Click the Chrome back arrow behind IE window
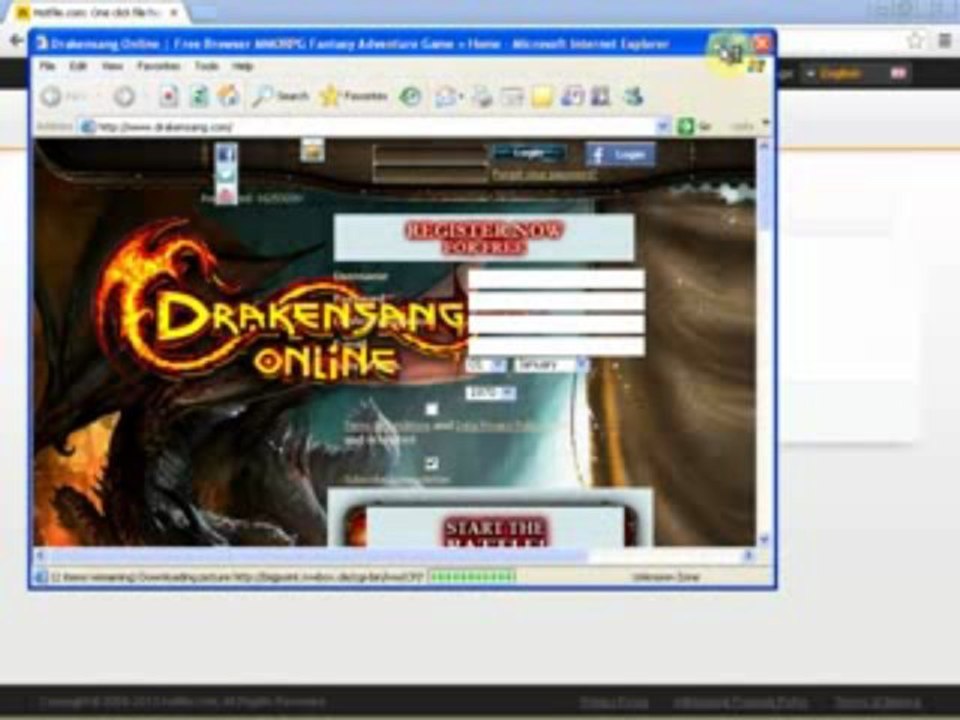 pos(16,41)
